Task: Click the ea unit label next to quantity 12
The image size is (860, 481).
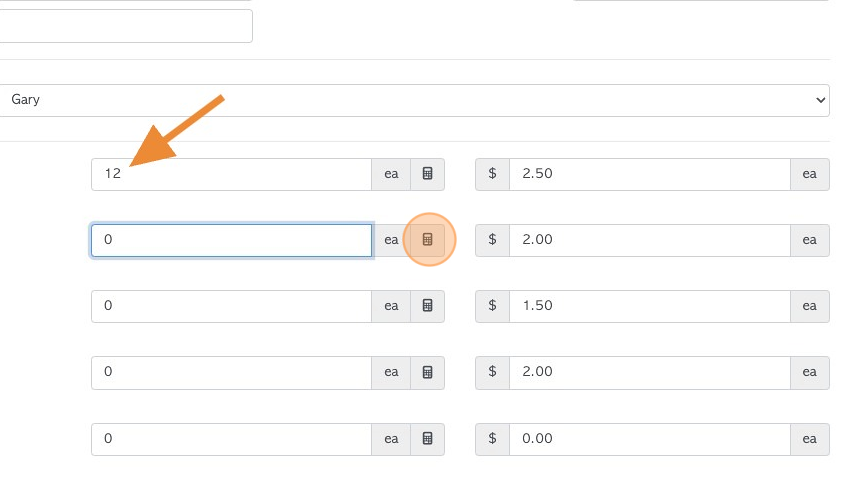Action: pos(391,174)
